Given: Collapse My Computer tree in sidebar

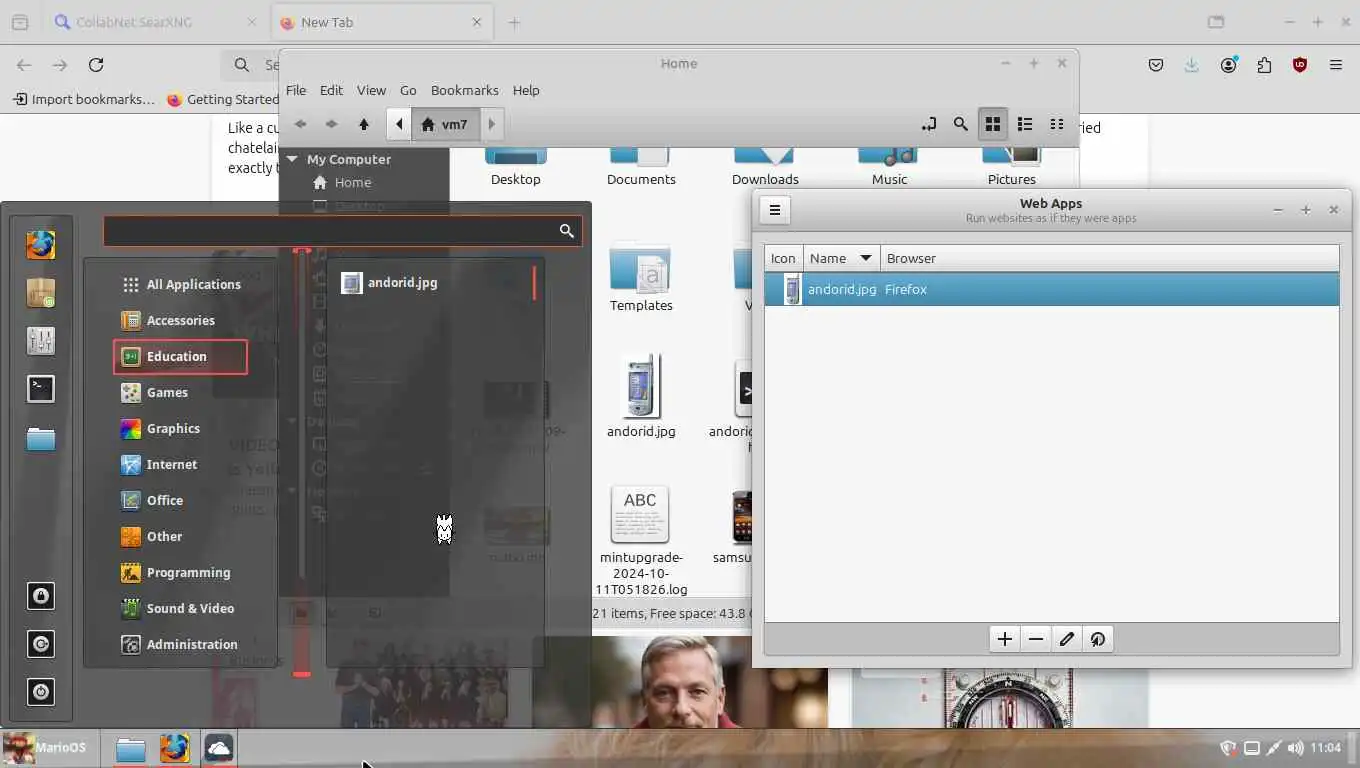Looking at the screenshot, I should point(293,159).
